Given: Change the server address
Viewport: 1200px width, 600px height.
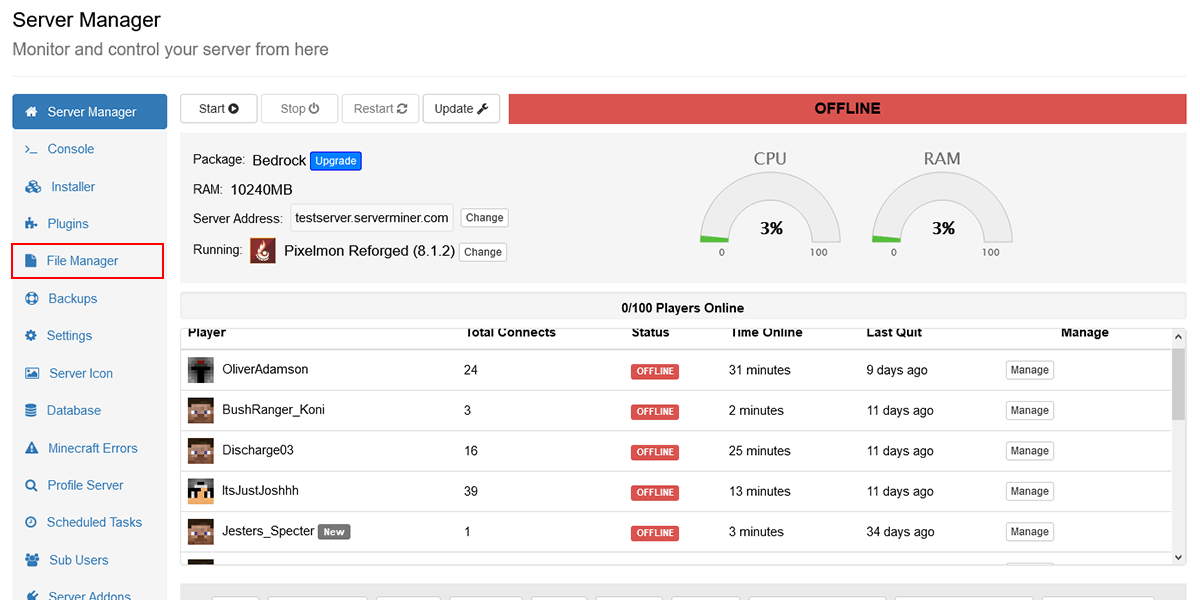Looking at the screenshot, I should pyautogui.click(x=484, y=217).
